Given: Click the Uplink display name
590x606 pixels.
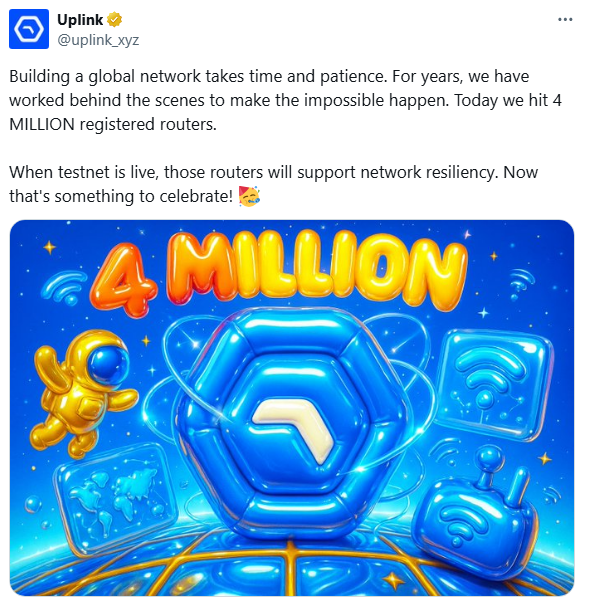Looking at the screenshot, I should coord(80,20).
